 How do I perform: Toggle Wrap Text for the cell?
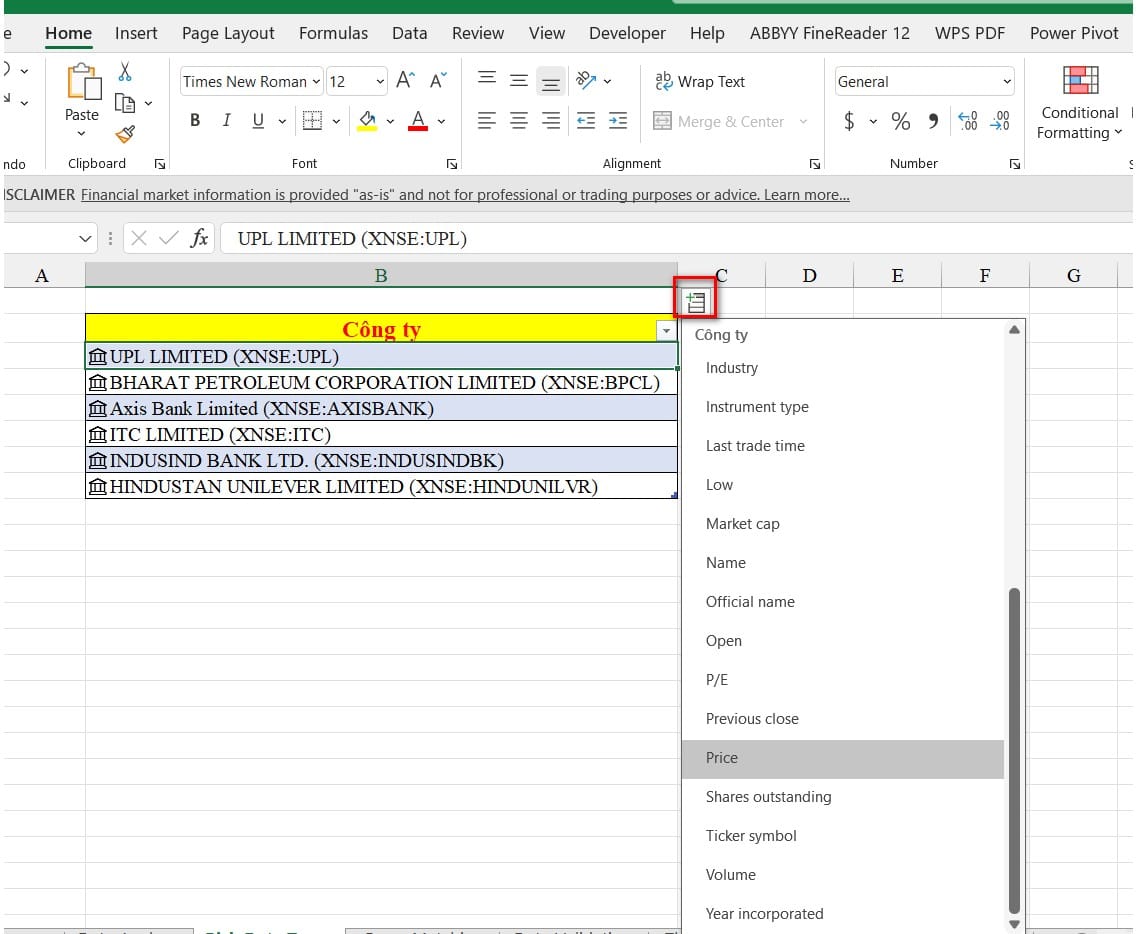coord(700,81)
